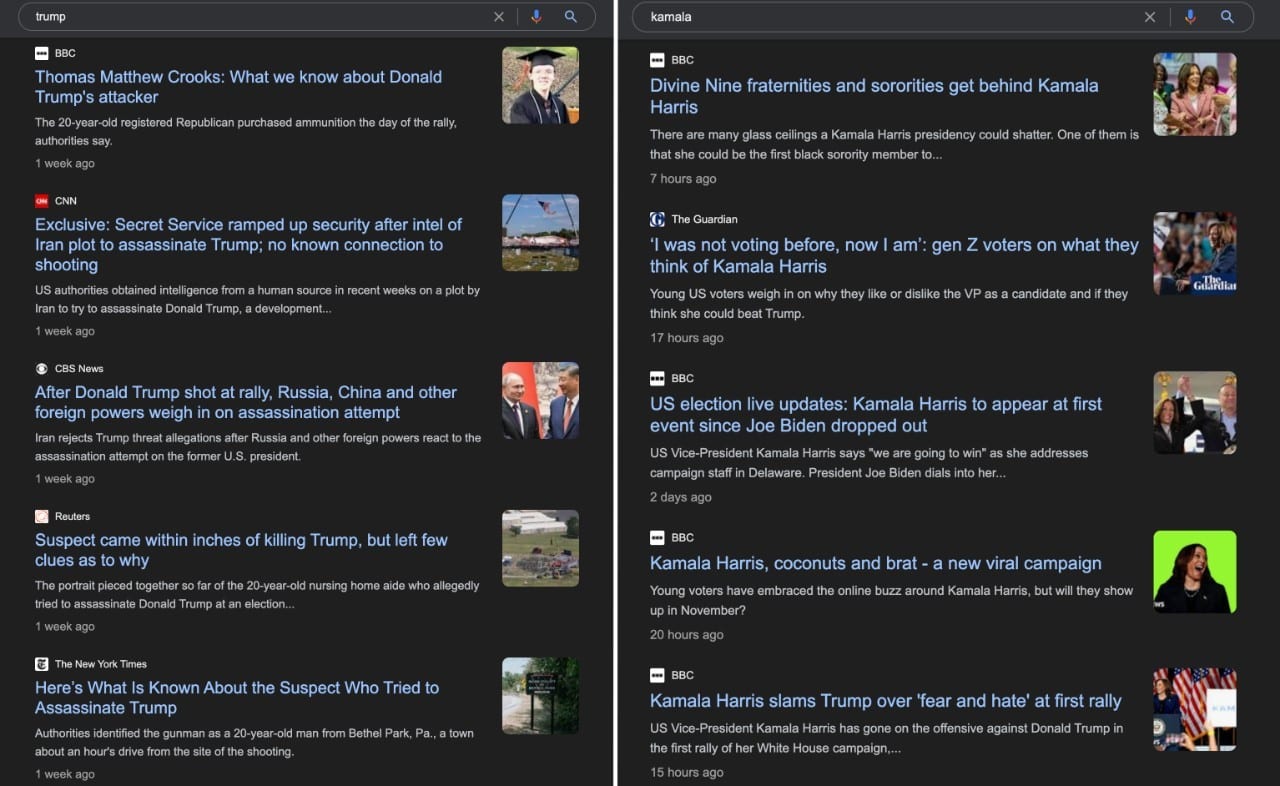This screenshot has width=1280, height=786.
Task: Click the BBC favicon above the Divine Nine story
Action: (657, 60)
